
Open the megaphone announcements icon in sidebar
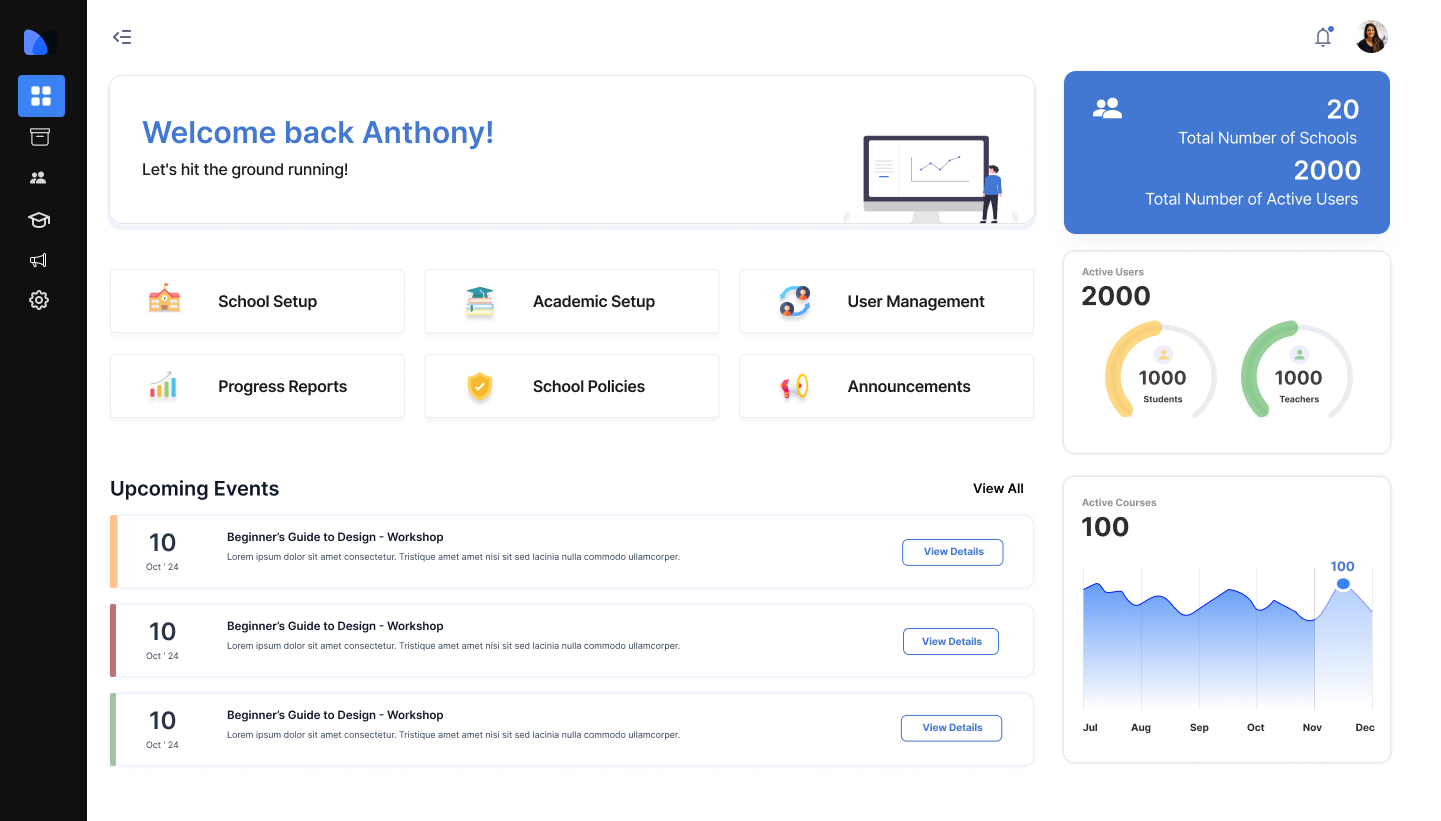click(x=39, y=260)
